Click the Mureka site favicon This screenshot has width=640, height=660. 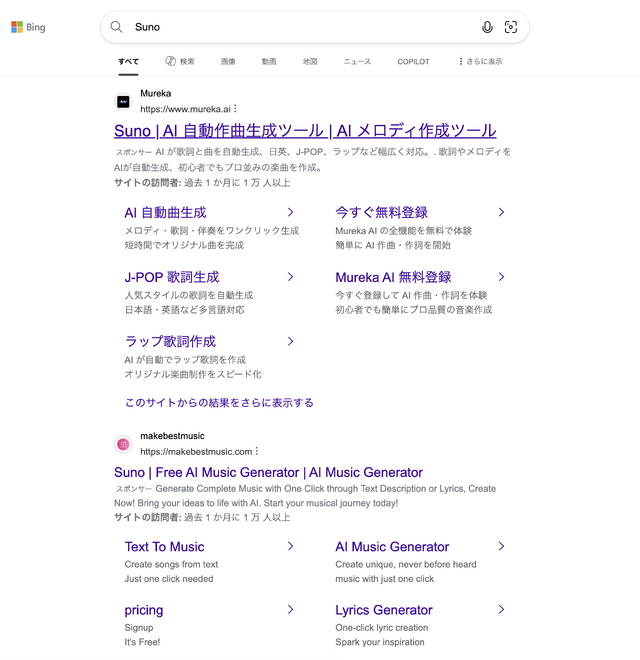click(x=123, y=101)
